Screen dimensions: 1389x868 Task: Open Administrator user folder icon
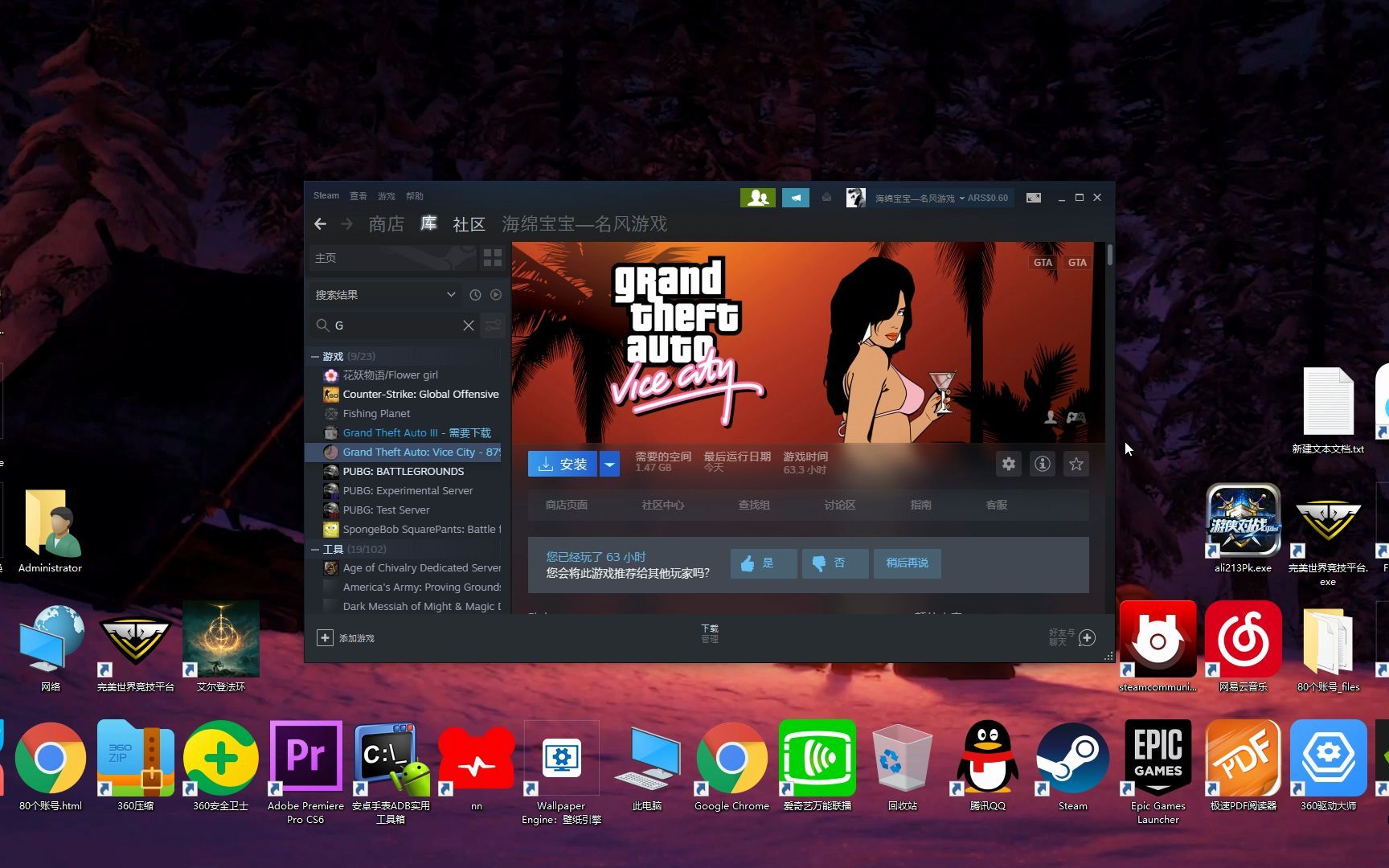point(51,531)
